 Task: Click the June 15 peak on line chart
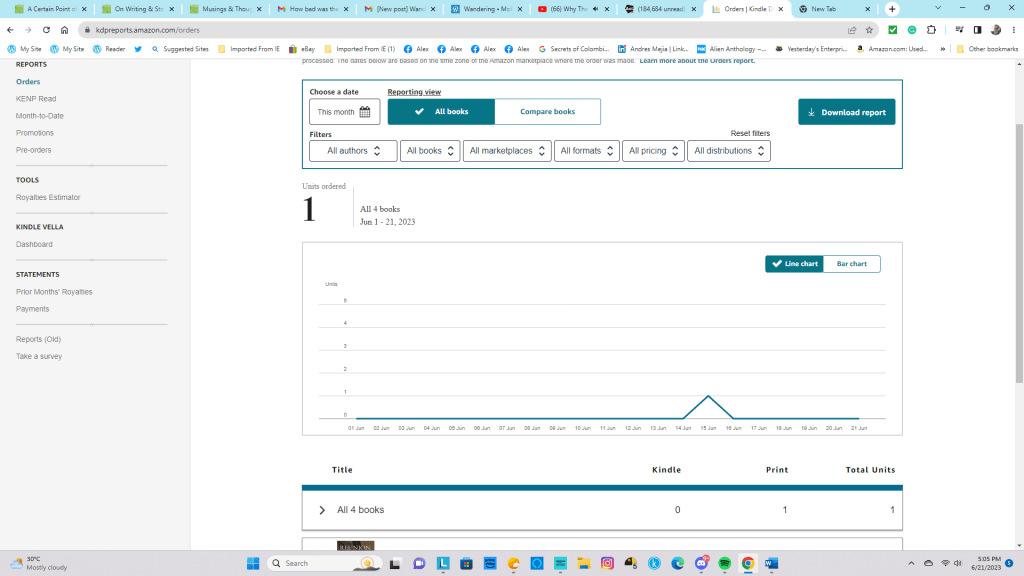click(x=708, y=396)
